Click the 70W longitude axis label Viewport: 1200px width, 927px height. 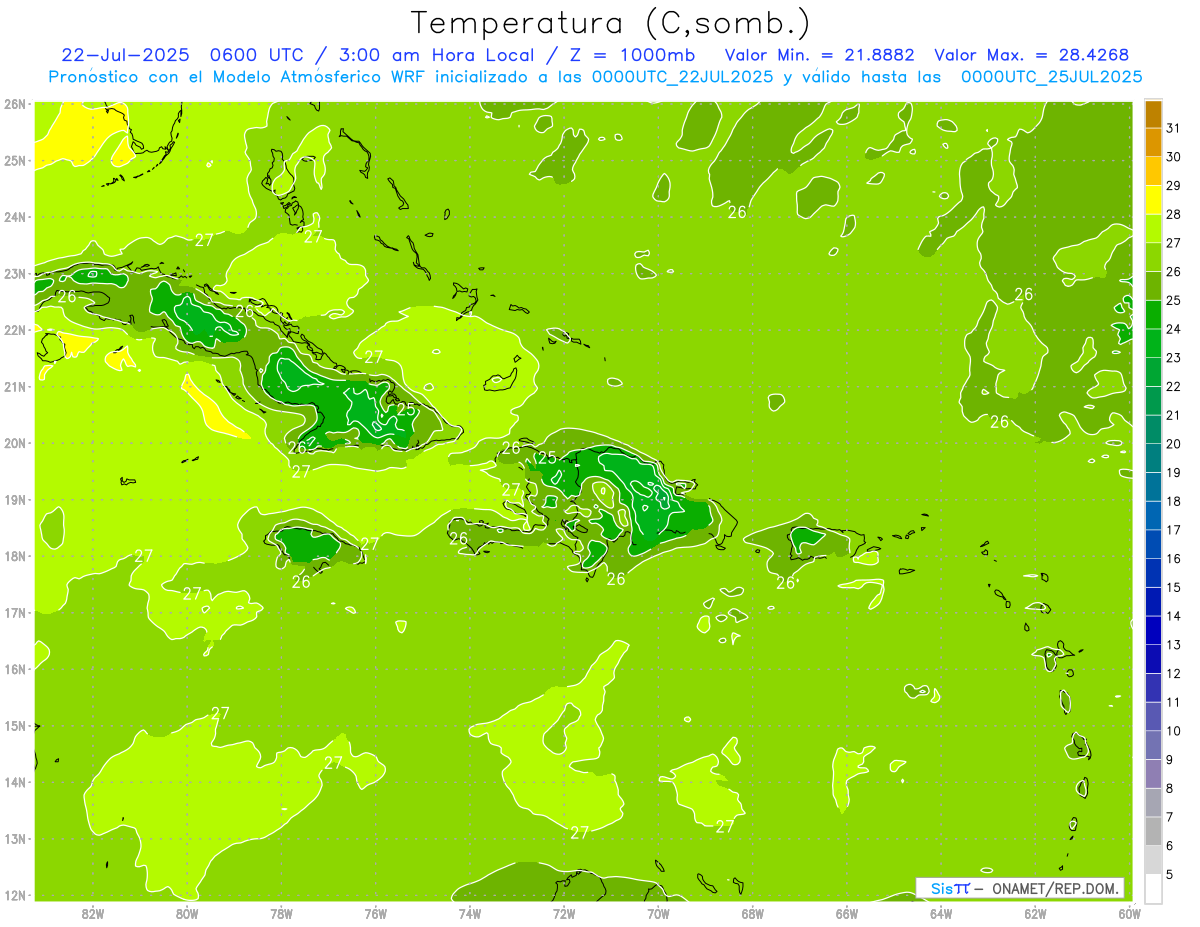[658, 913]
